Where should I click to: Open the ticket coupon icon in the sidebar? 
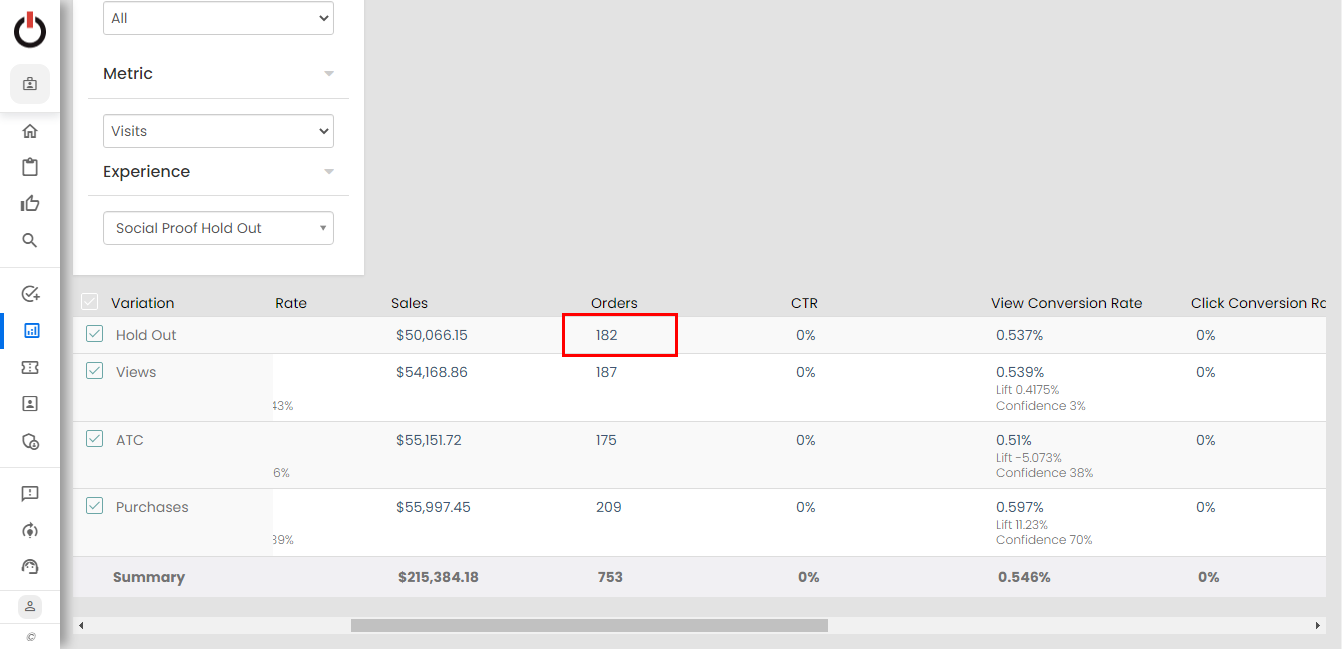pos(30,367)
